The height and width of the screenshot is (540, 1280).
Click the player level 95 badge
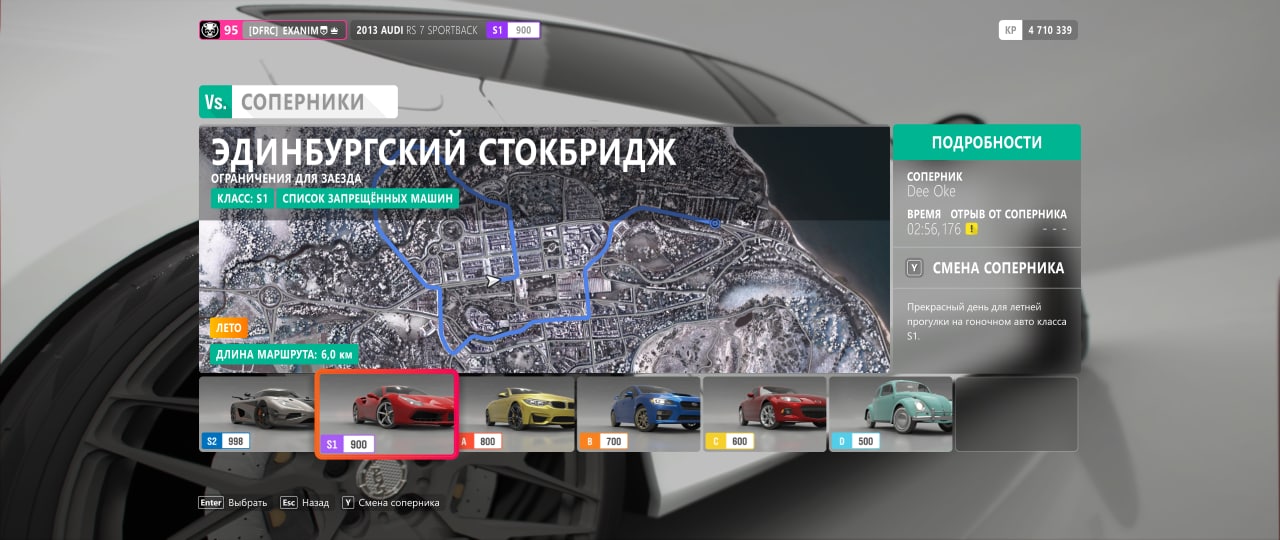click(x=231, y=30)
